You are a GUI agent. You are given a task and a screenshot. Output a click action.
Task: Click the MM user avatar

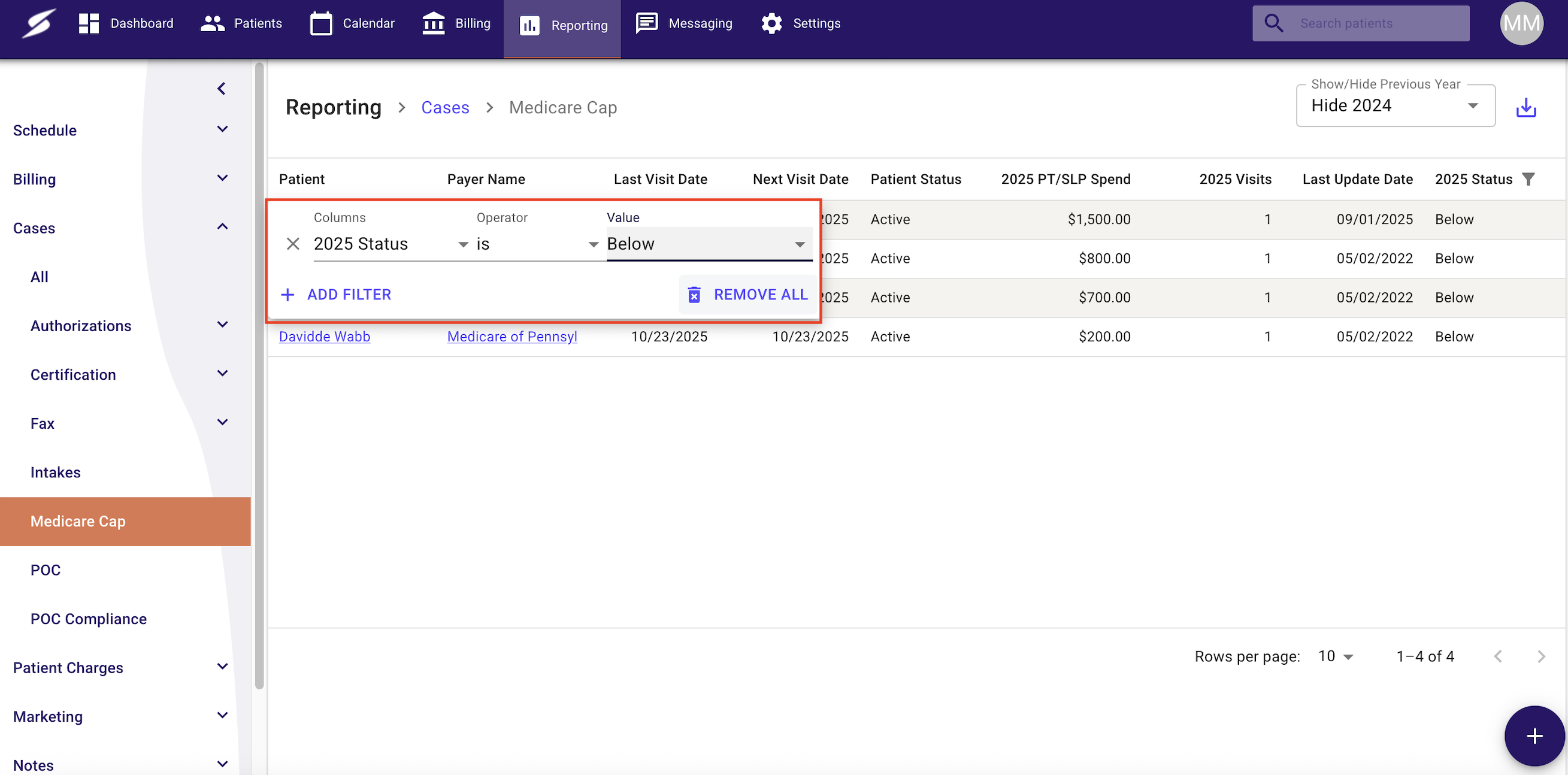click(x=1521, y=24)
